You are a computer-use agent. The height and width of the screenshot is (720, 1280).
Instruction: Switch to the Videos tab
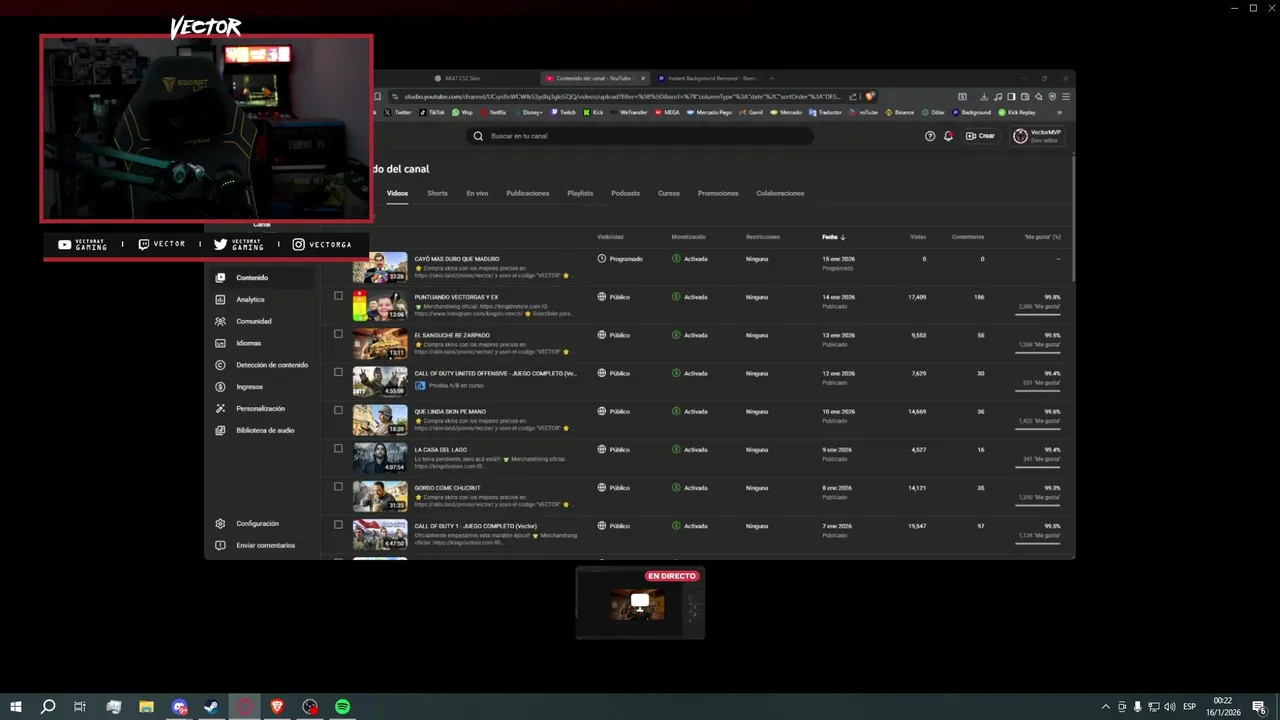pos(397,193)
